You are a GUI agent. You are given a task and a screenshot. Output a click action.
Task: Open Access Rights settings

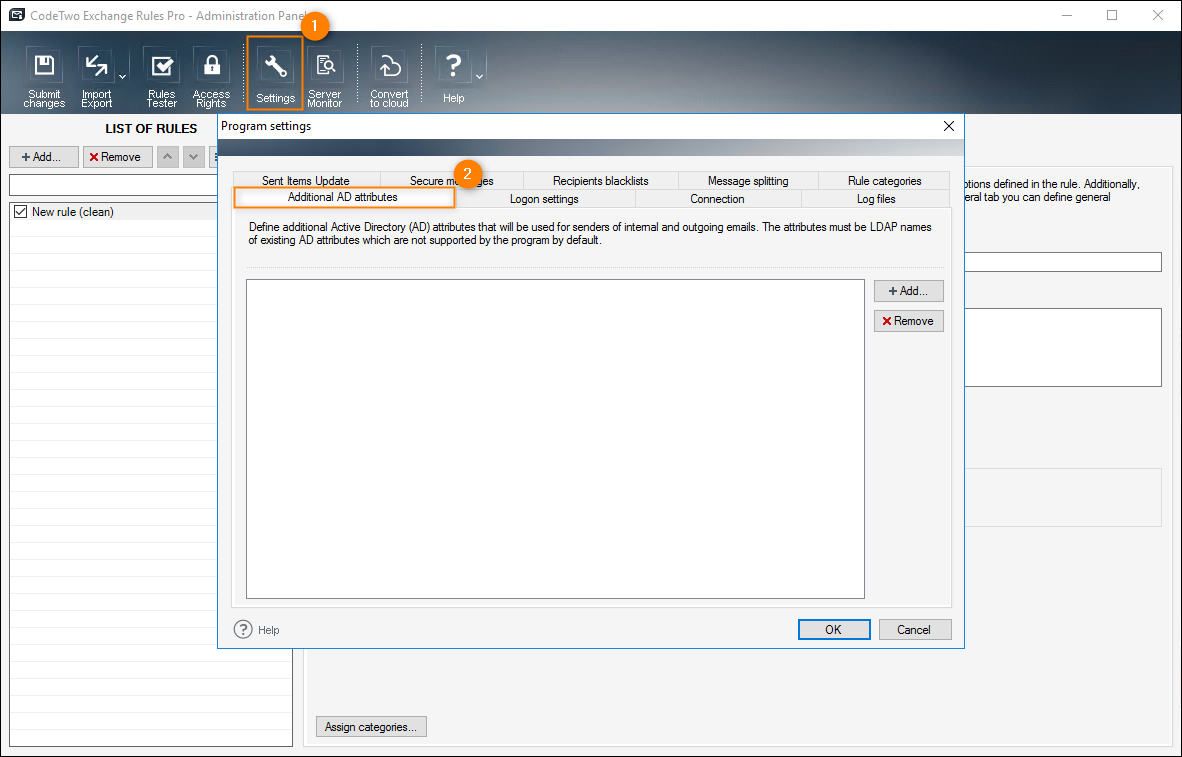tap(211, 77)
